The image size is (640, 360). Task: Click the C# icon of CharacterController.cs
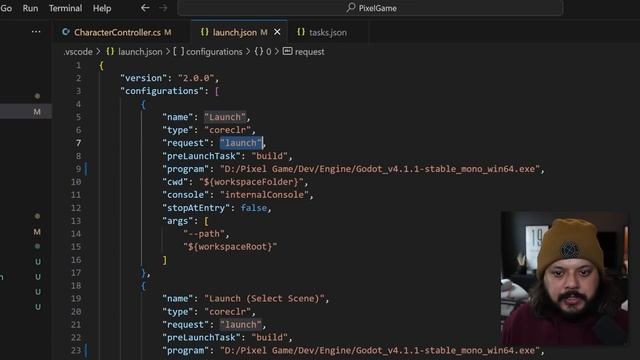(65, 32)
